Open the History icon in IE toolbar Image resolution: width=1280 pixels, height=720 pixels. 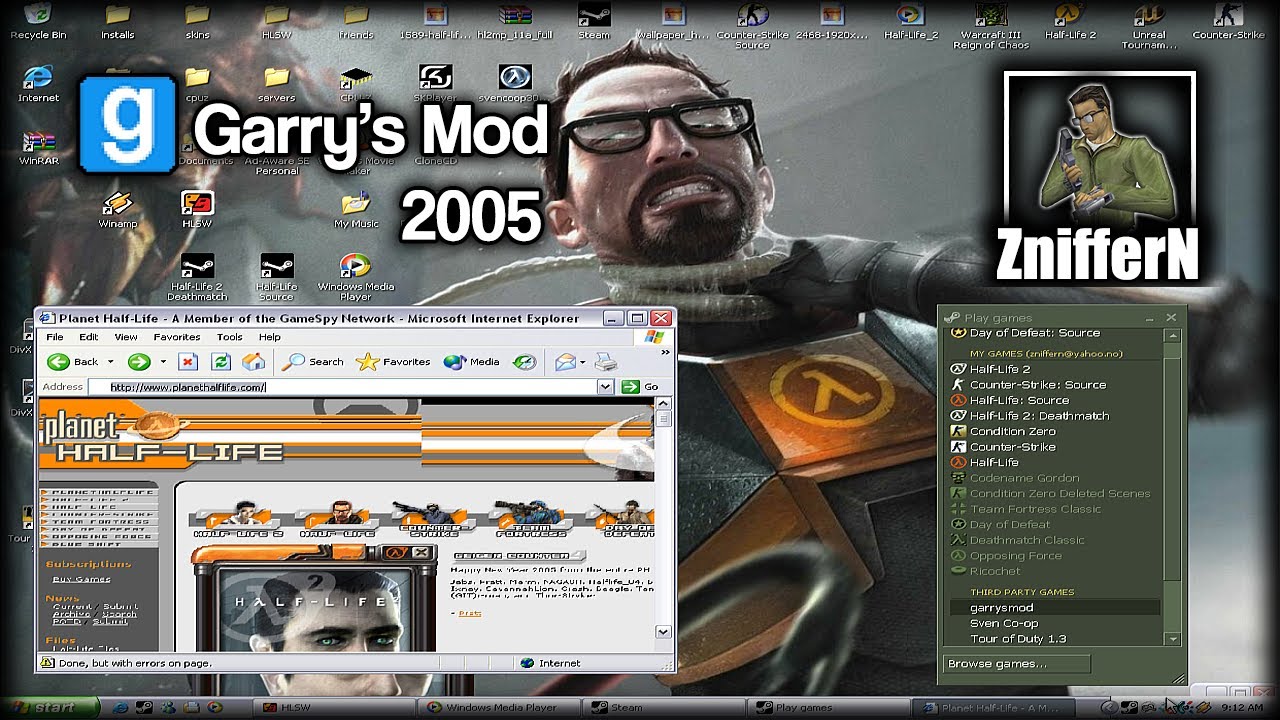click(x=524, y=361)
